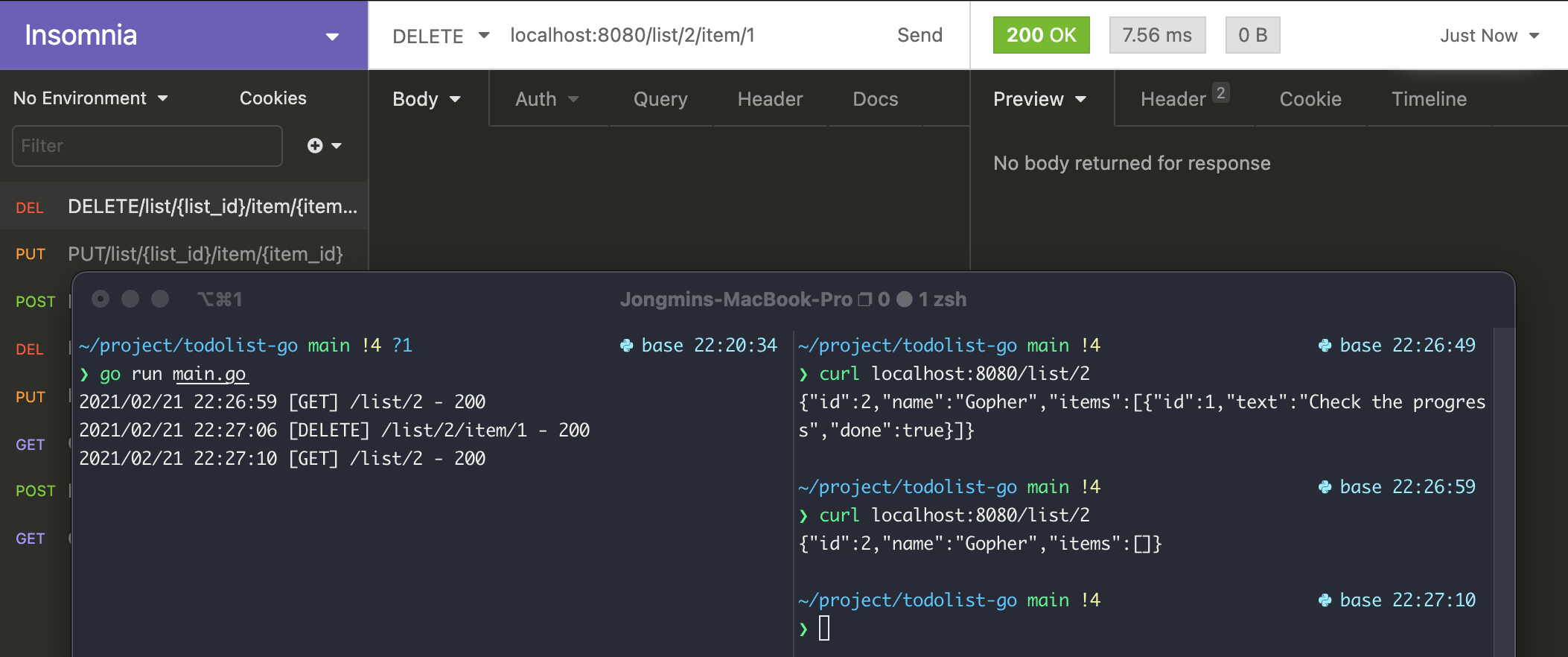Click the [DELETE] /list/2/item/1 log line

334,431
